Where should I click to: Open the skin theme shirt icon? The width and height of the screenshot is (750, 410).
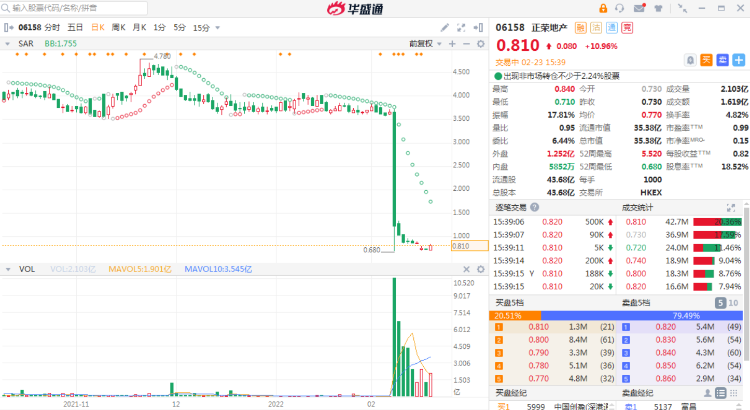(658, 8)
